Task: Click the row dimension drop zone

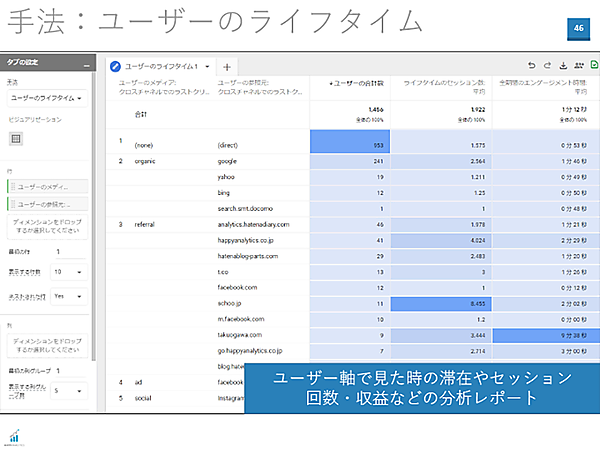Action: point(47,227)
